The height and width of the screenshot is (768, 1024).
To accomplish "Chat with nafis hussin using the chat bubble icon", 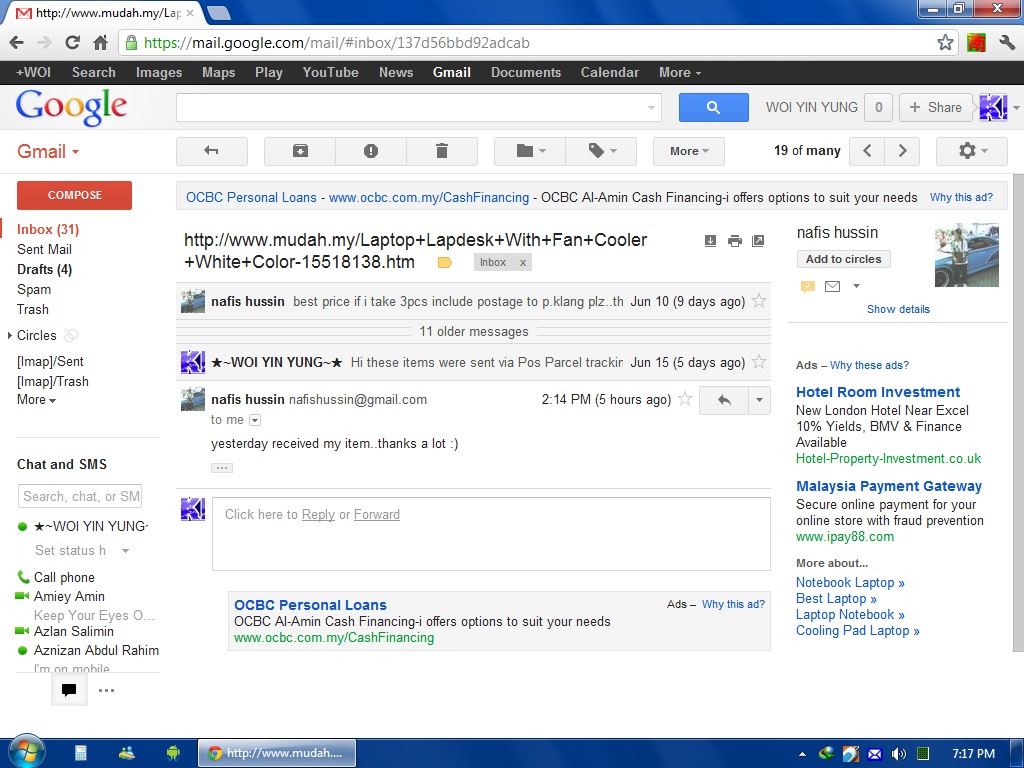I will pos(808,286).
